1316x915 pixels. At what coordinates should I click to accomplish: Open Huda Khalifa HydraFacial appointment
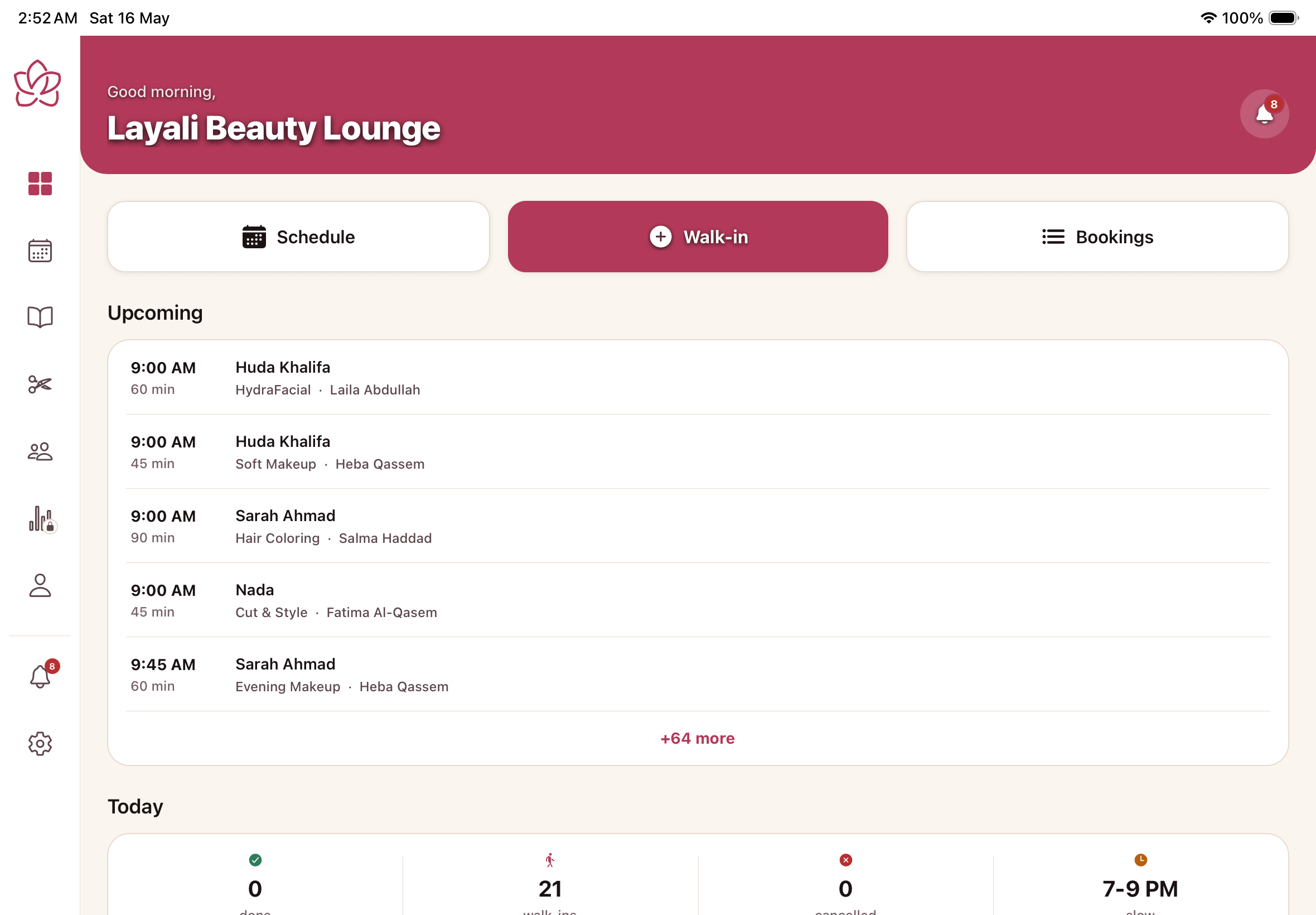tap(698, 378)
